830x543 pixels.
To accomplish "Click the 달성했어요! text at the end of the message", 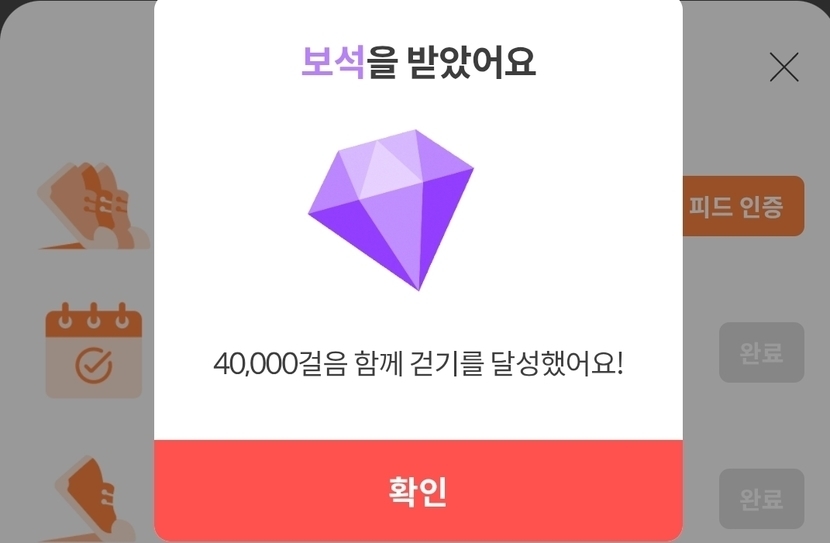I will pos(557,364).
